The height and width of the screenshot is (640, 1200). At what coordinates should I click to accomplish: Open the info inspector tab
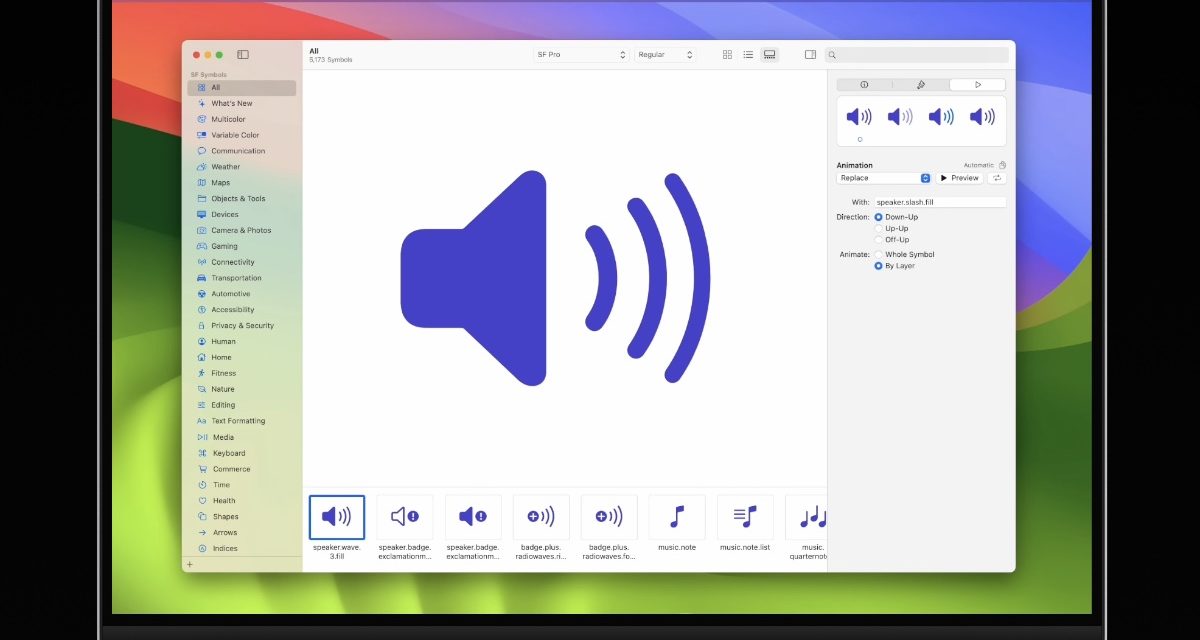tap(864, 85)
